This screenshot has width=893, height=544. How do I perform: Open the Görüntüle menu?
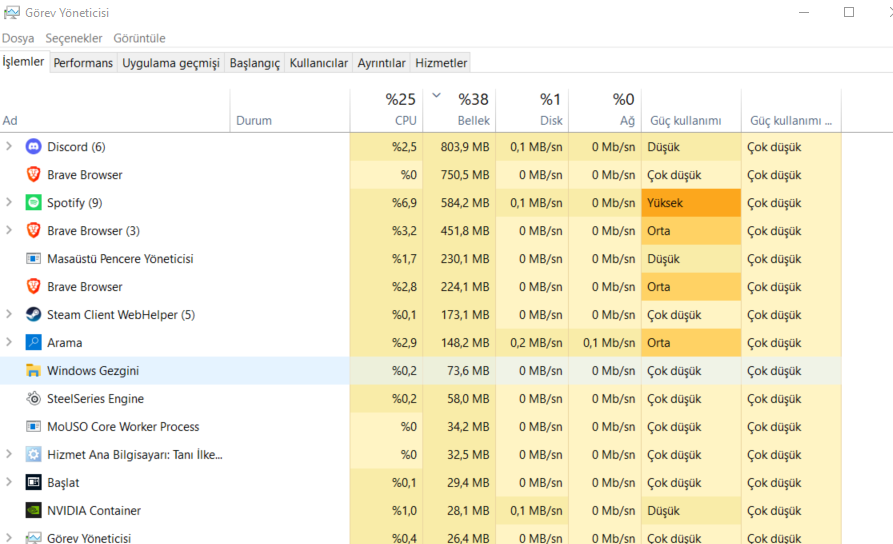coord(140,38)
